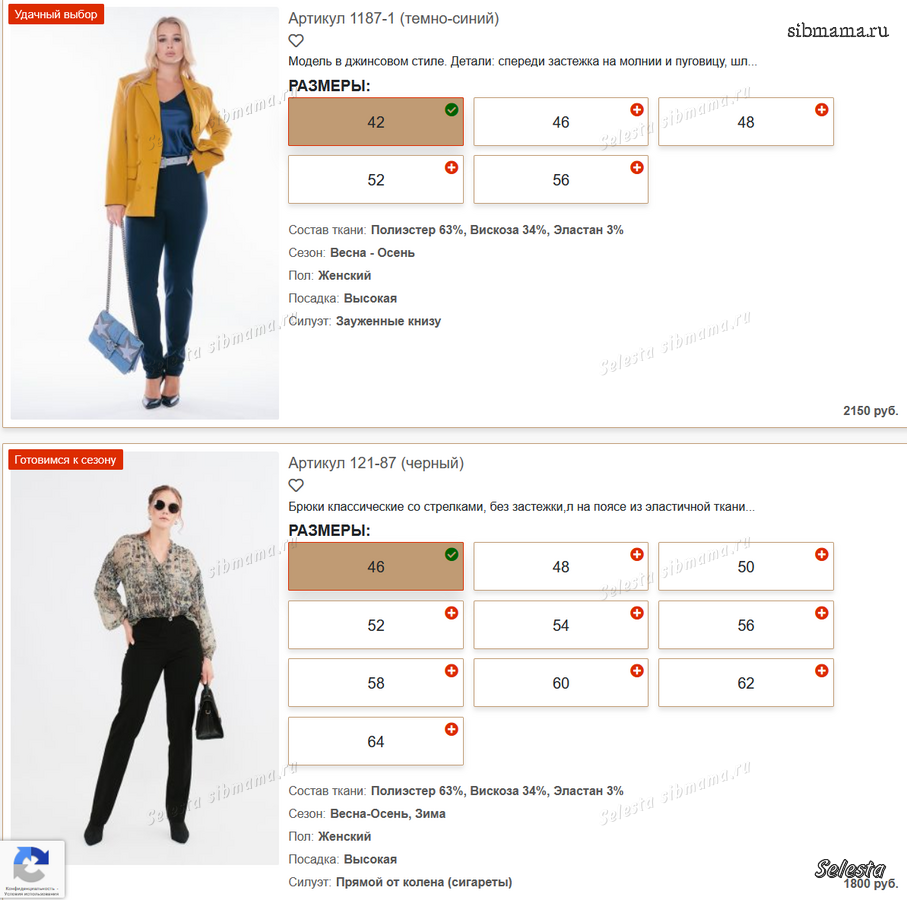Click plus icon on size 62 tile
907x900 pixels.
(x=821, y=670)
